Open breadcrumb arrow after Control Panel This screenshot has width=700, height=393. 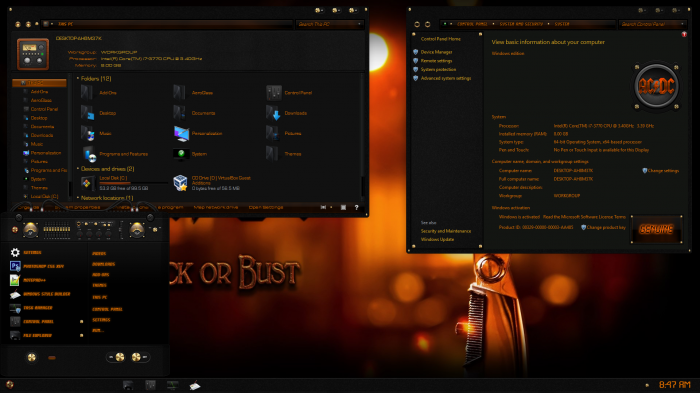[493, 24]
